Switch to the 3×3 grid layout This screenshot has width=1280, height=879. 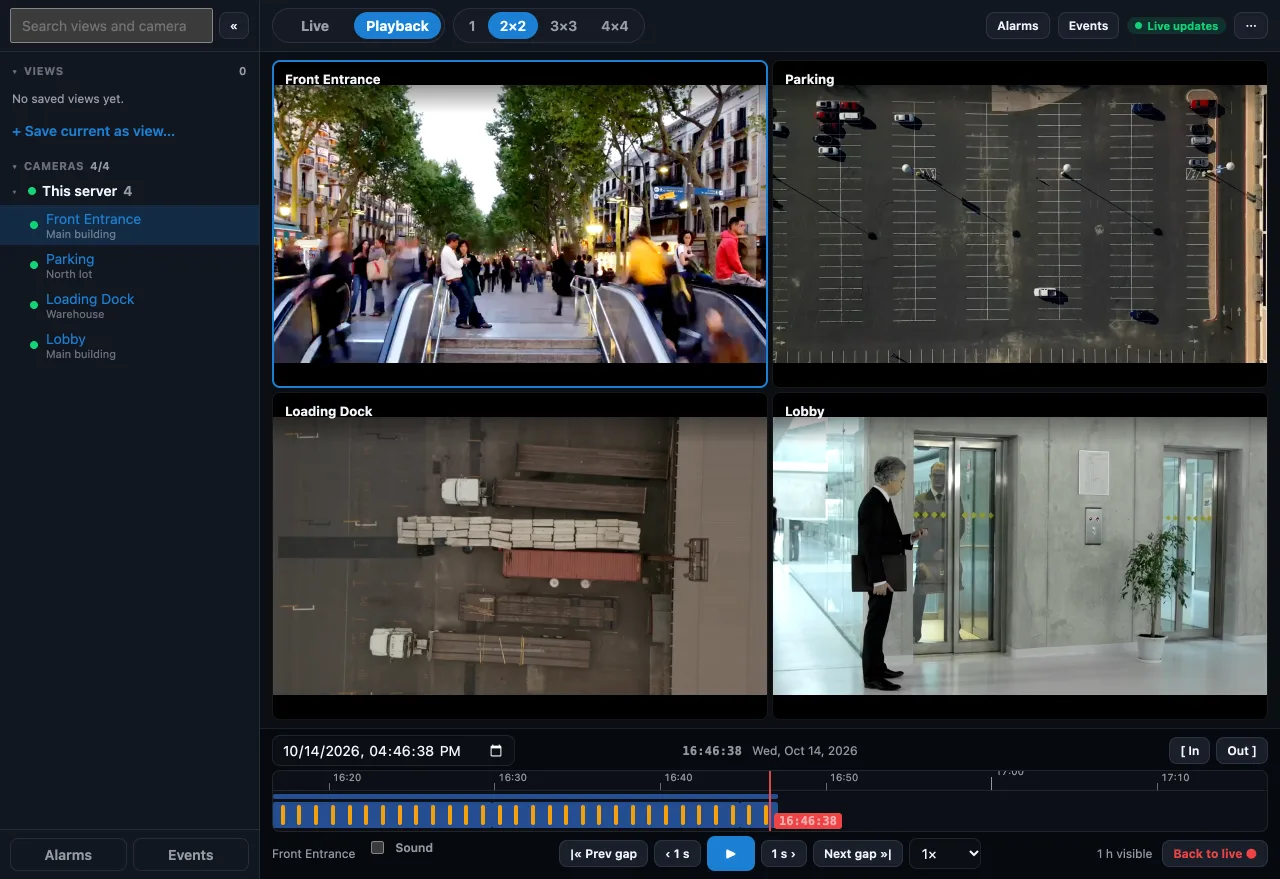point(563,26)
